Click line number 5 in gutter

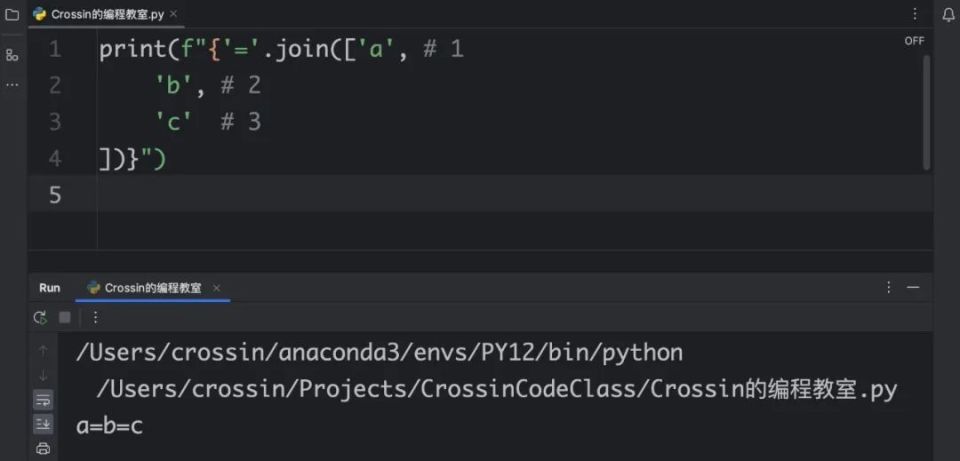click(55, 195)
